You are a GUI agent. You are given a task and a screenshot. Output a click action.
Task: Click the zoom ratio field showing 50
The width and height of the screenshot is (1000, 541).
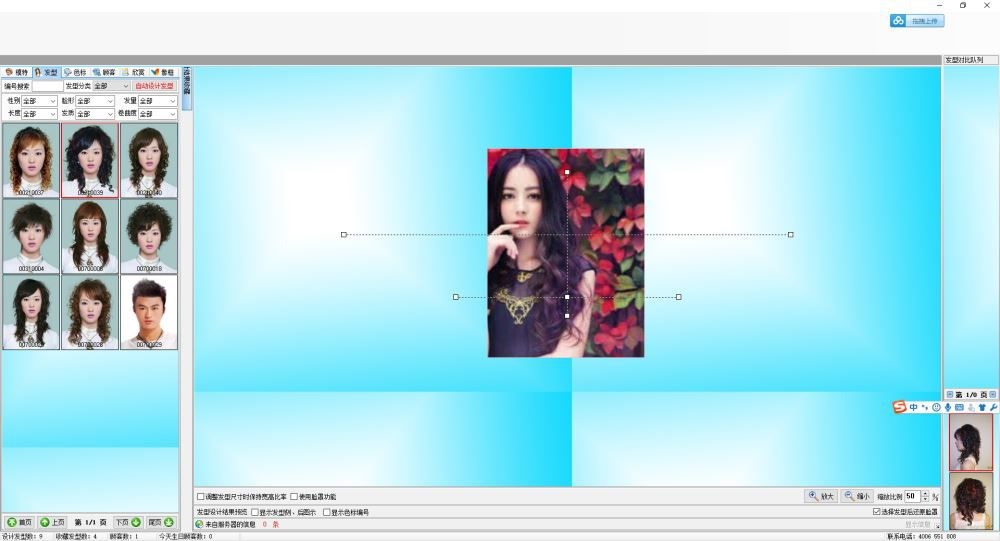click(x=912, y=496)
